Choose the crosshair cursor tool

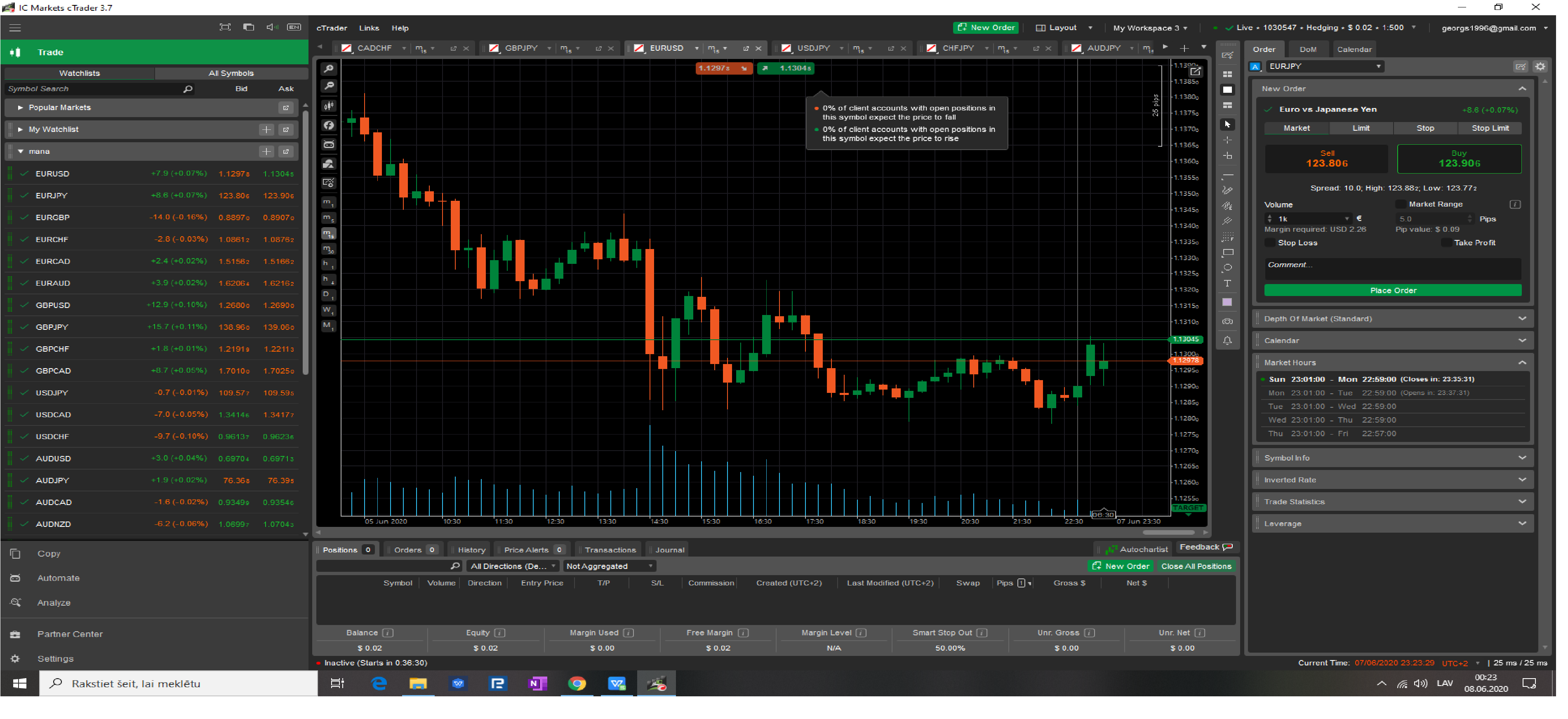pos(1227,140)
